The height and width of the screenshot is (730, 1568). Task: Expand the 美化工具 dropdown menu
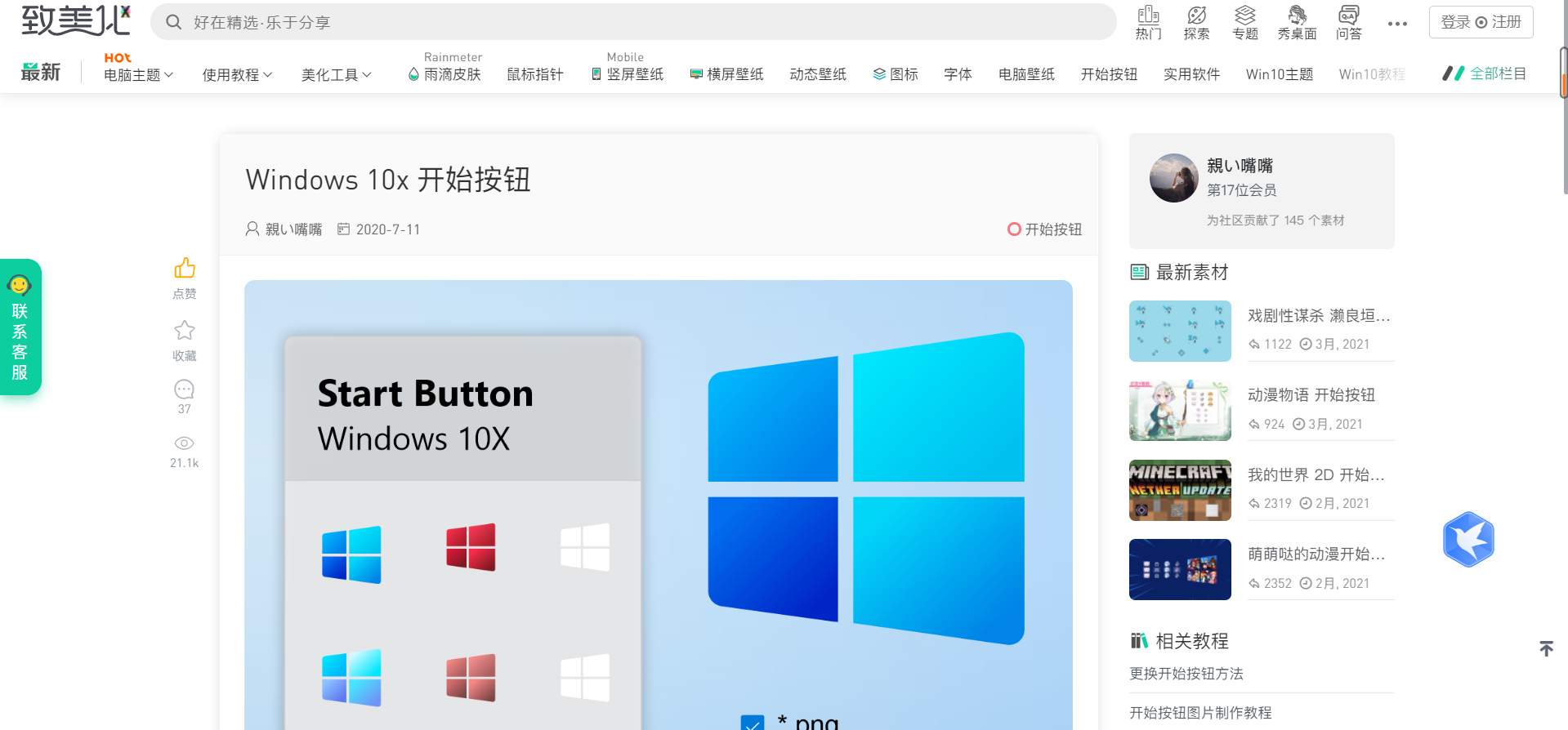[336, 74]
